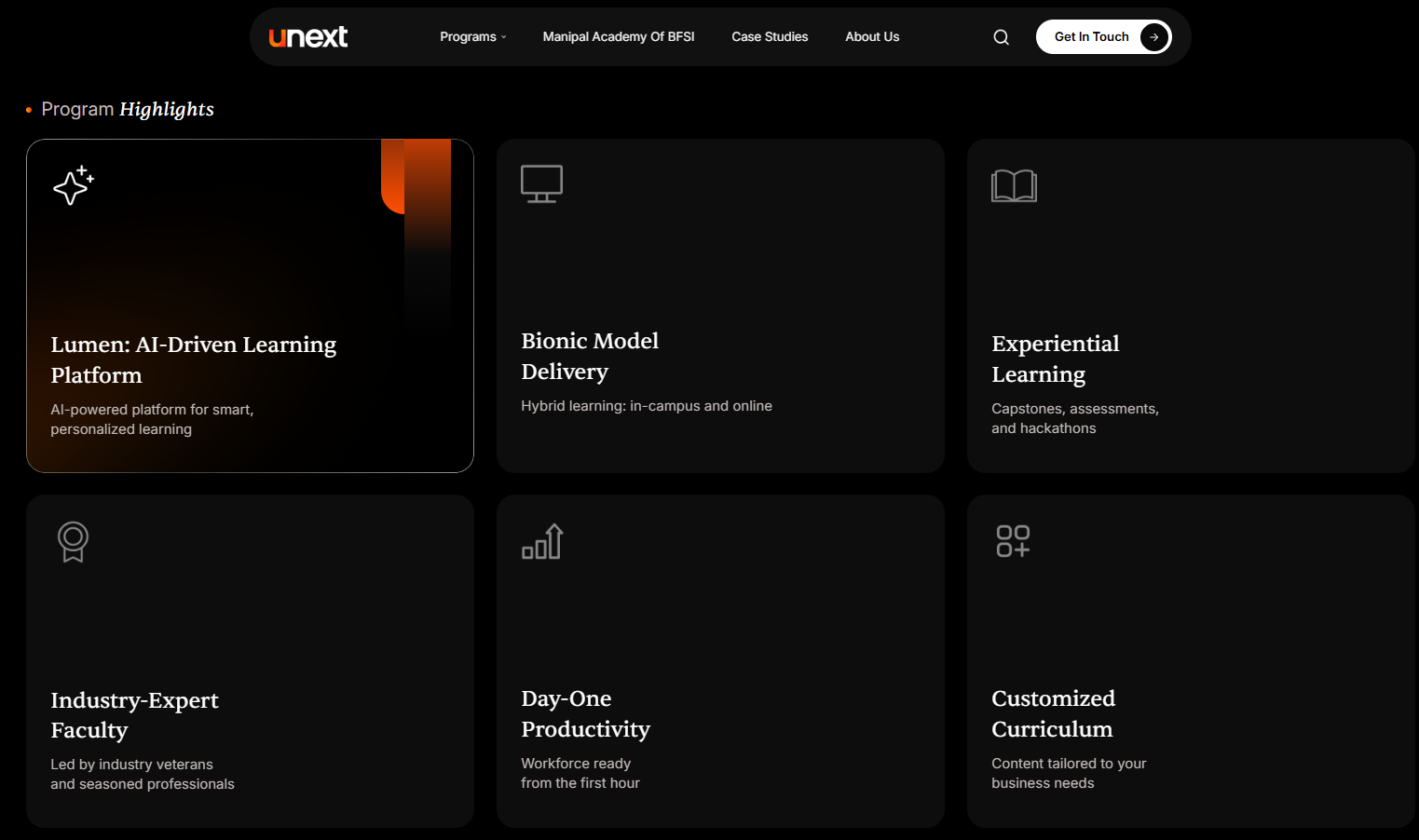Click the Day-One Productivity card

tap(720, 661)
